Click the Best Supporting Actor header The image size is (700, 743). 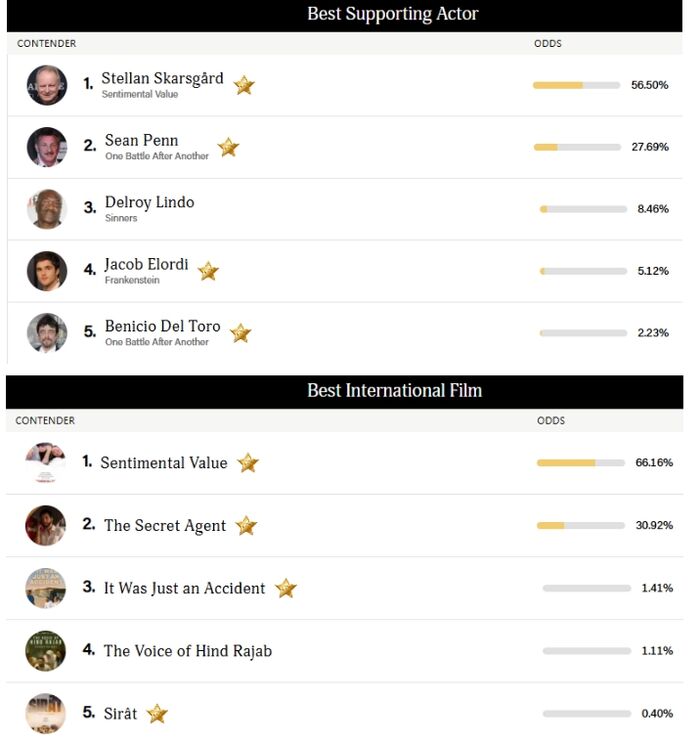(x=392, y=14)
